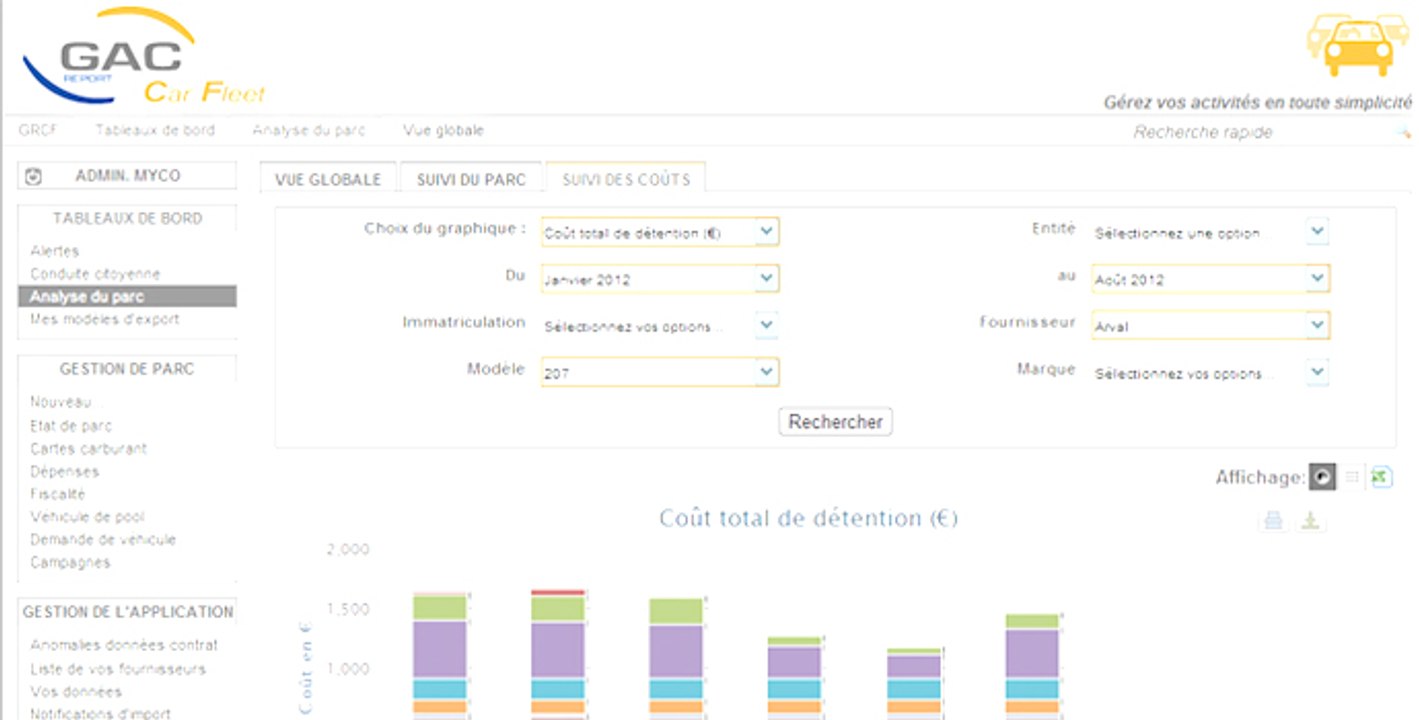Screen dimensions: 1419x720
Task: Click the yellow cars logo icon
Action: [x=1357, y=45]
